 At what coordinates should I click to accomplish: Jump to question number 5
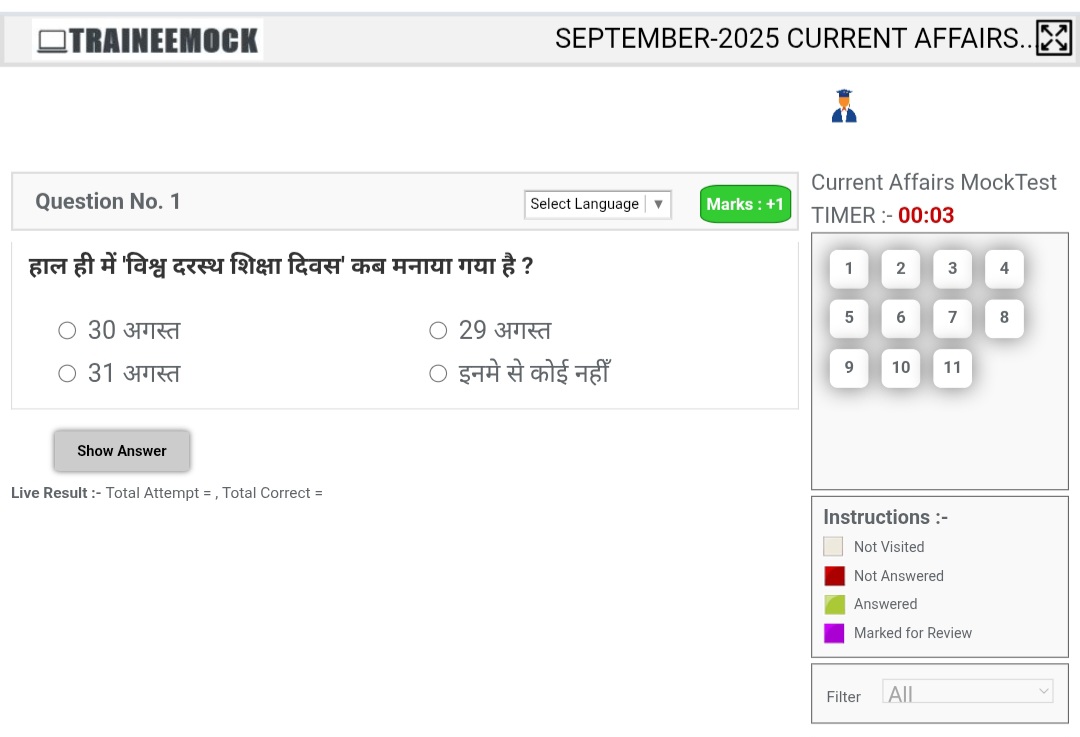click(x=849, y=318)
